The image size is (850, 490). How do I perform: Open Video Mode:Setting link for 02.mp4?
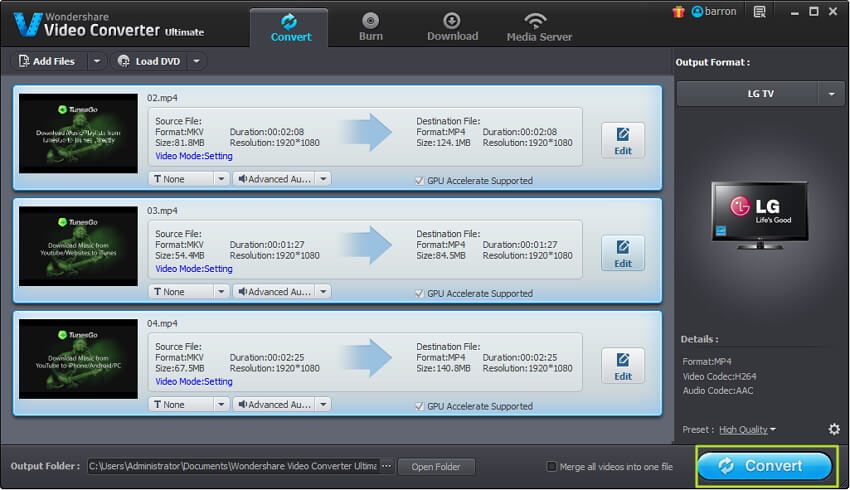click(194, 156)
